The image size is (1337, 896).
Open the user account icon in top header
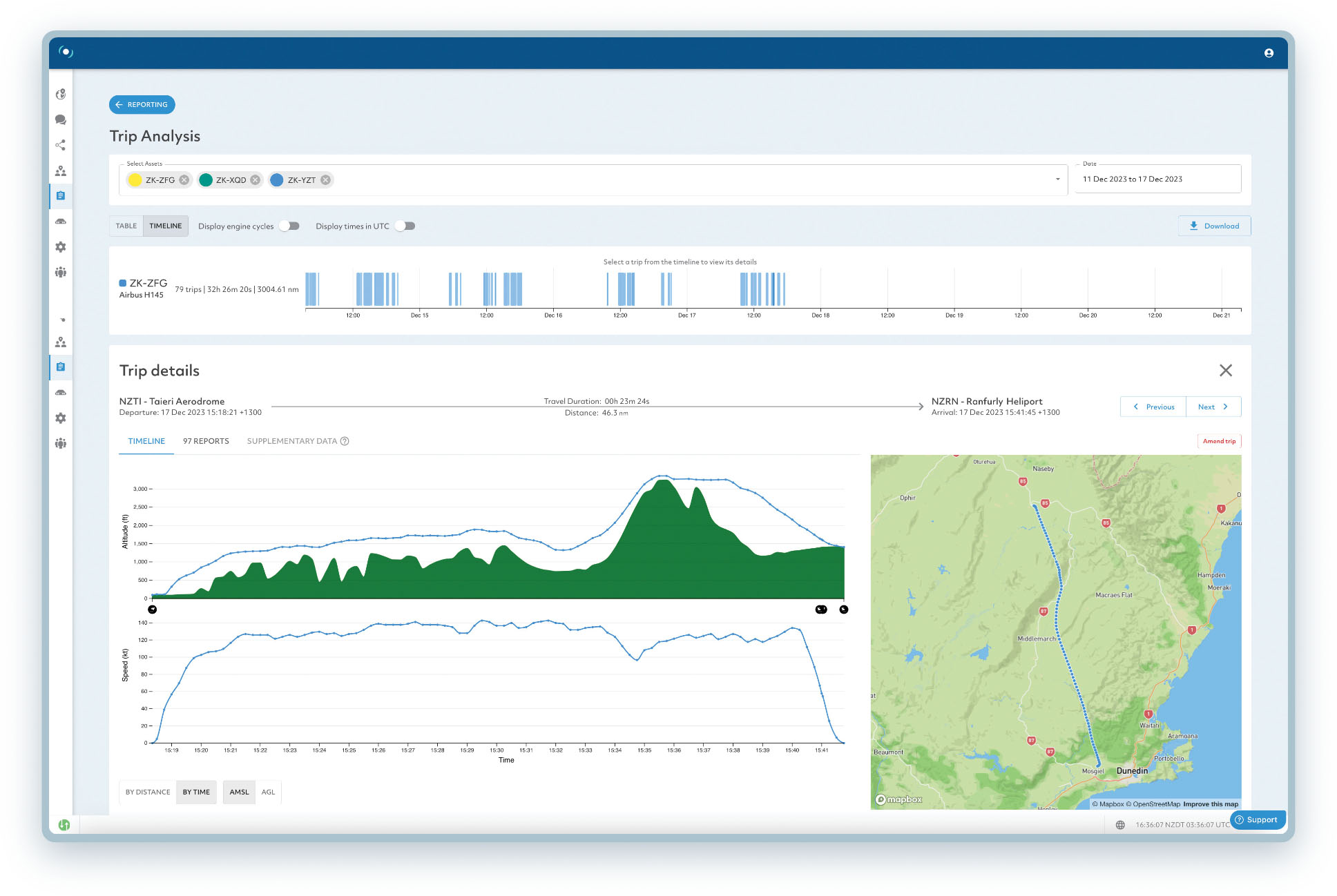coord(1269,52)
